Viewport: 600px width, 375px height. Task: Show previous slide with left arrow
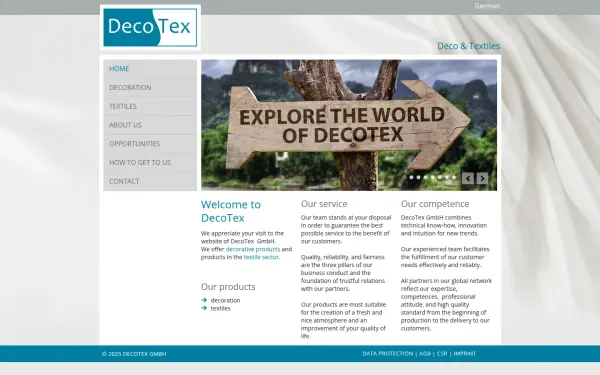tap(468, 178)
